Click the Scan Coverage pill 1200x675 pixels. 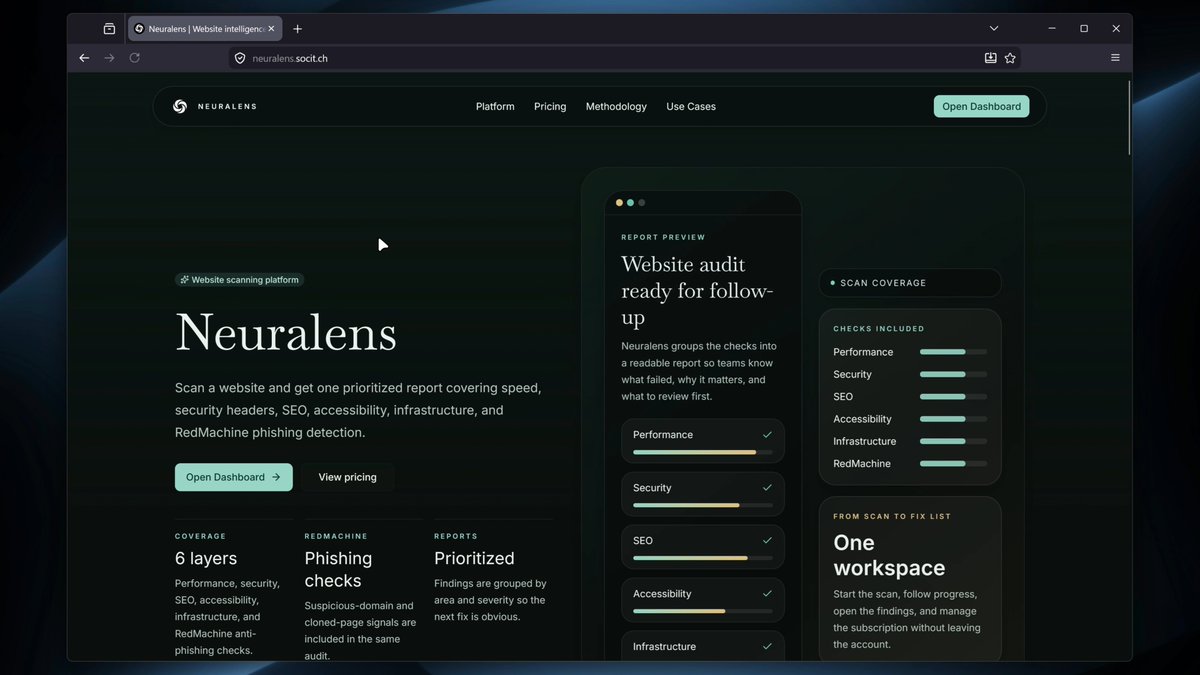910,283
